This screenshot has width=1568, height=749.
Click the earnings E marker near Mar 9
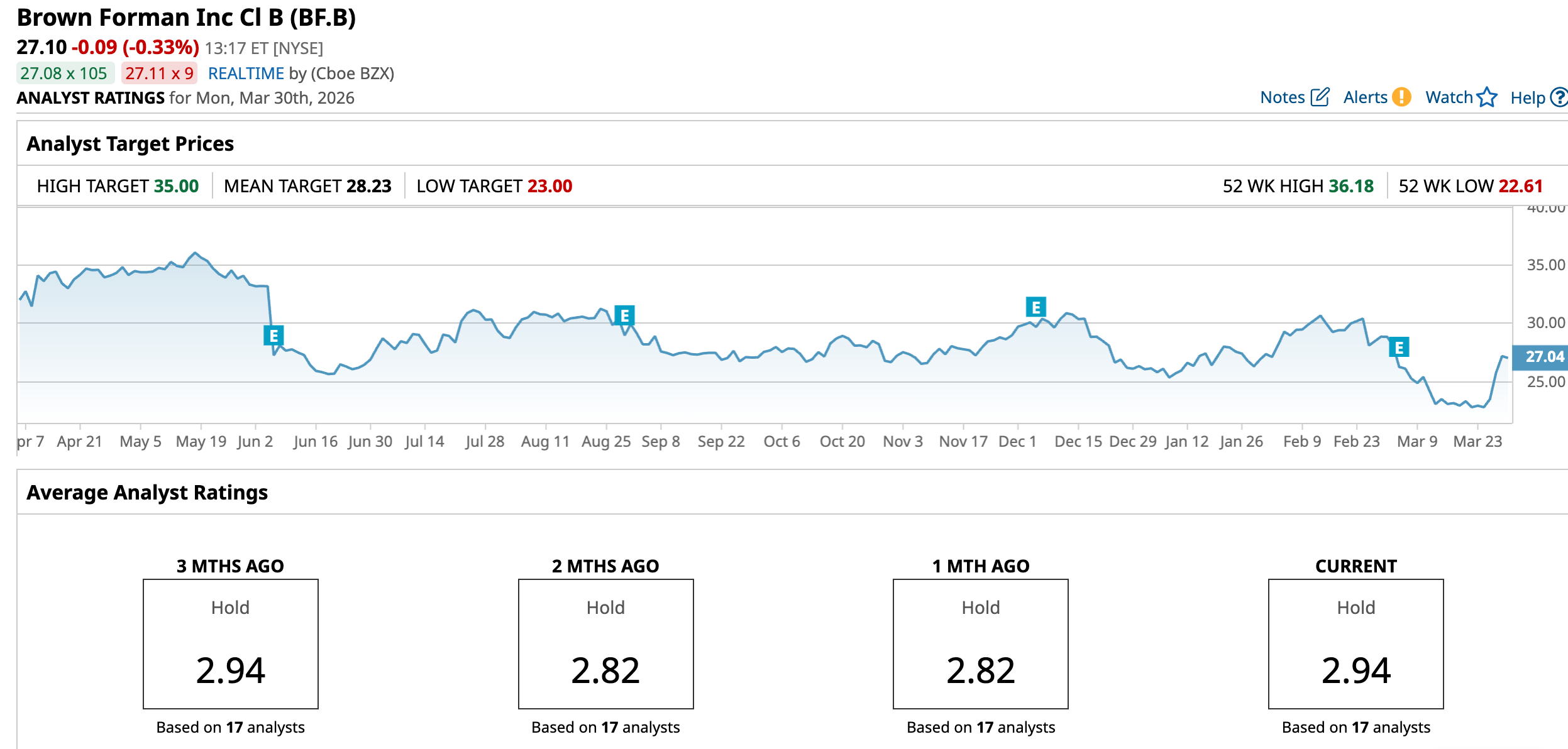[x=1399, y=347]
